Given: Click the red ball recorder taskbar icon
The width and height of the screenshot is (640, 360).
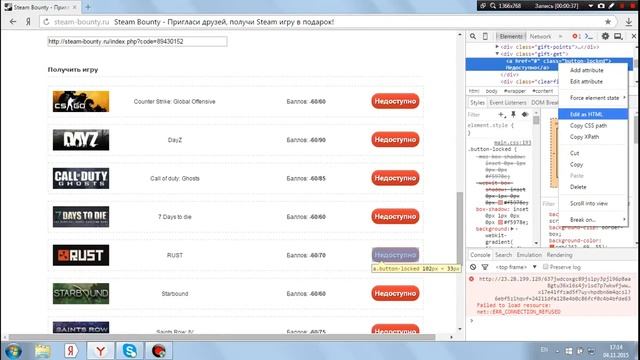Looking at the screenshot, I should click(x=159, y=351).
